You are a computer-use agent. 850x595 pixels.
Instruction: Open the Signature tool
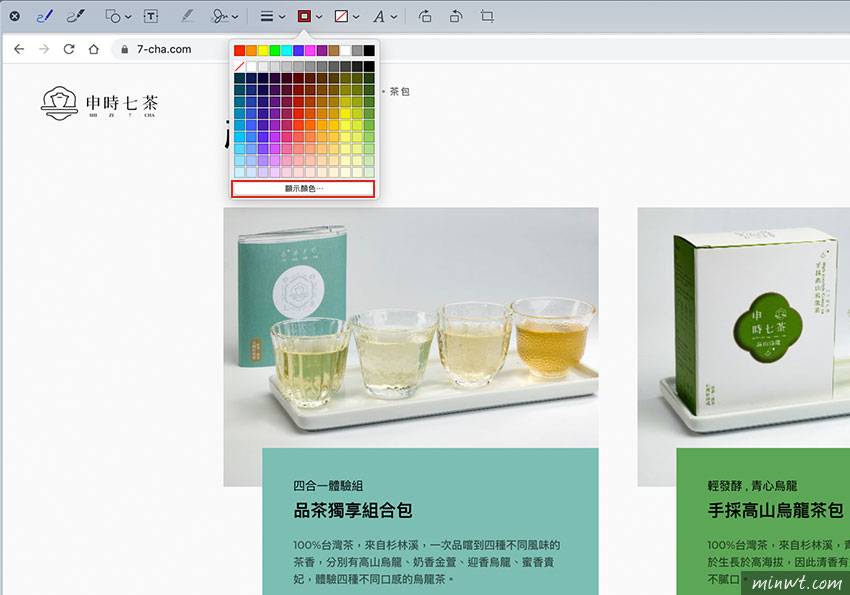221,15
